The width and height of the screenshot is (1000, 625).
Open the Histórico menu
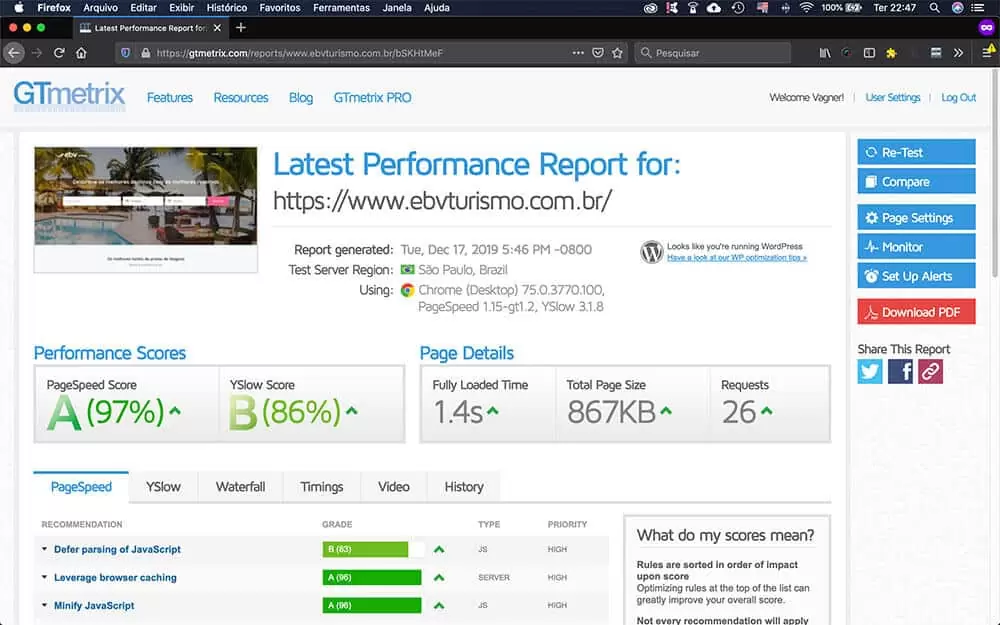[226, 8]
